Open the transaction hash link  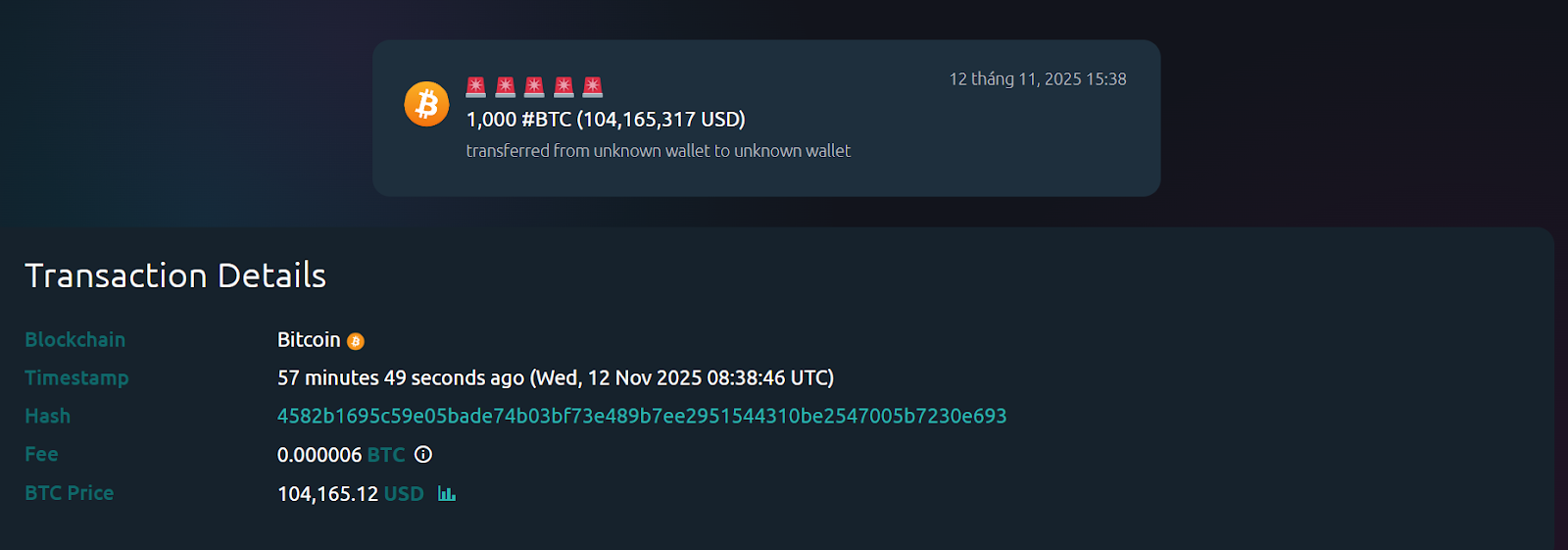pyautogui.click(x=642, y=416)
